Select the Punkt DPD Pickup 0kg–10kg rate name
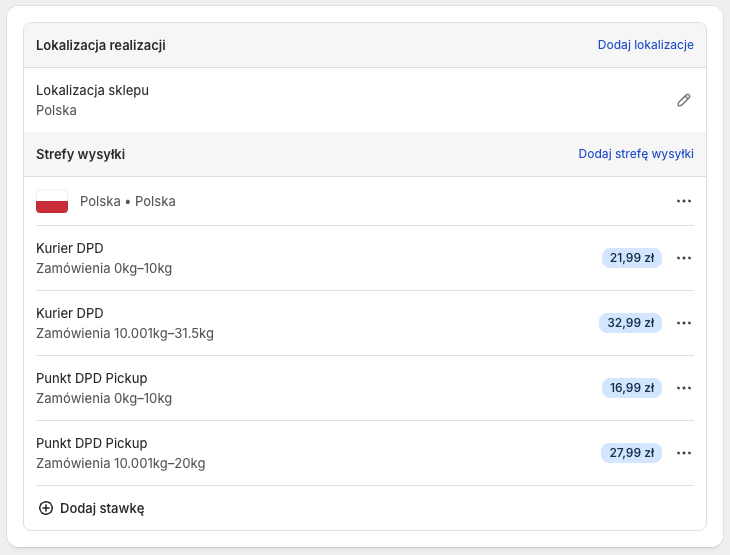The height and width of the screenshot is (555, 730). (91, 378)
